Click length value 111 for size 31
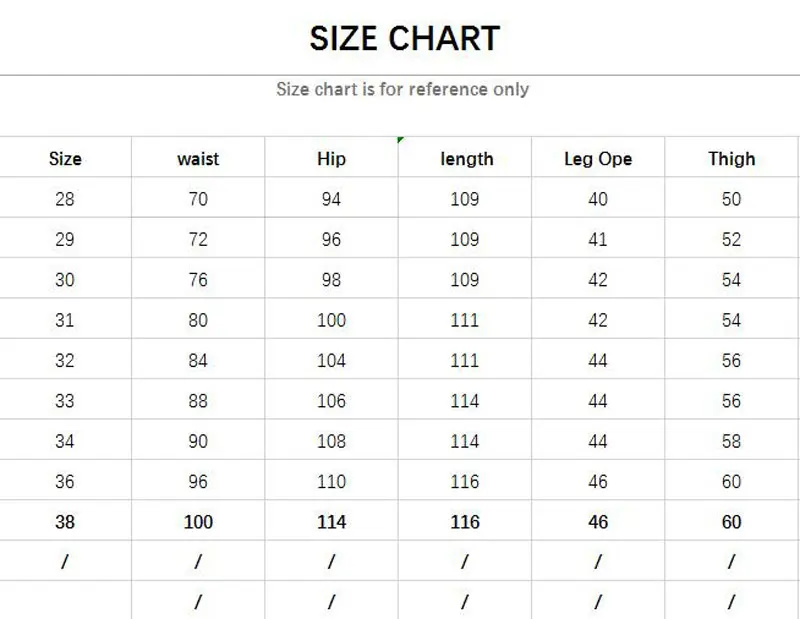 [465, 320]
